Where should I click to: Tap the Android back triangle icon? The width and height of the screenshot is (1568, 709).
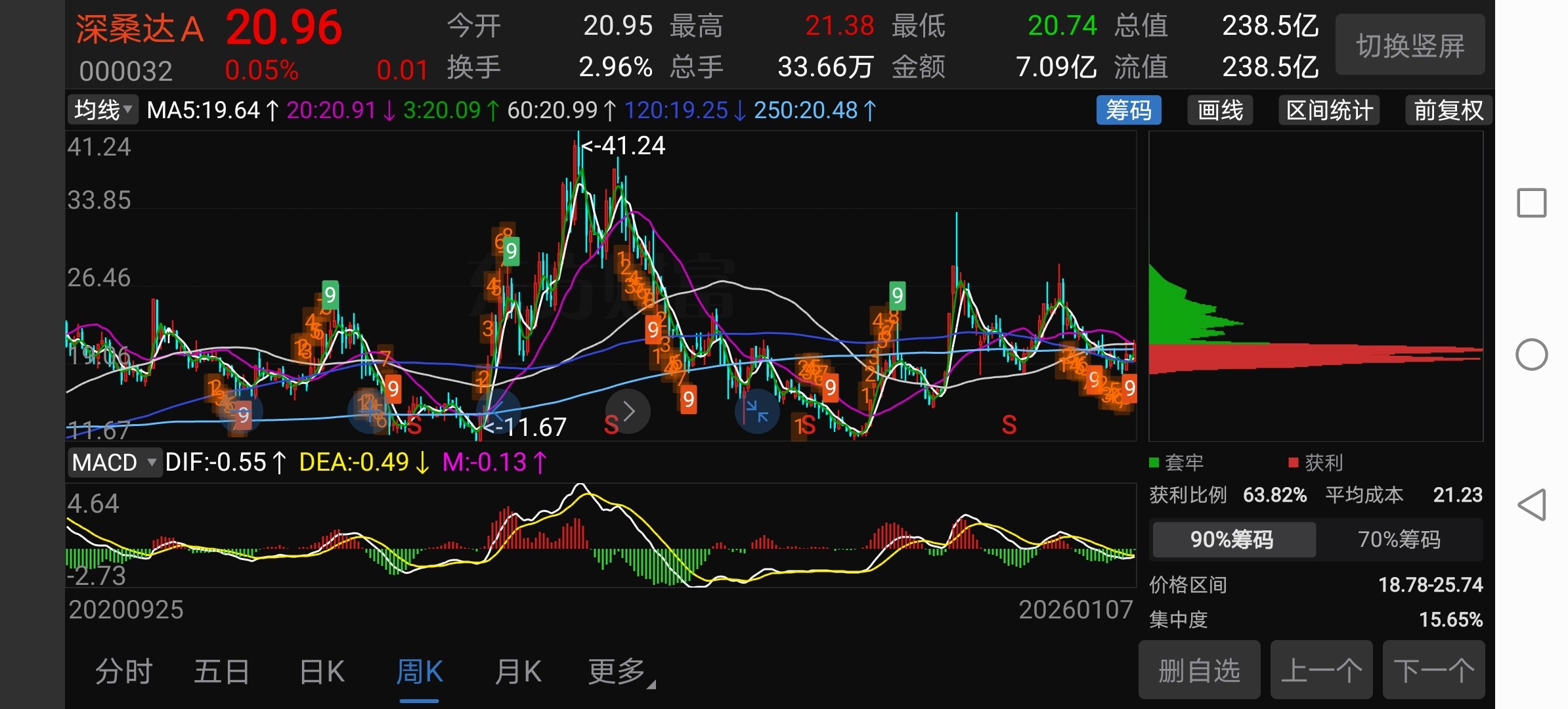pos(1531,505)
